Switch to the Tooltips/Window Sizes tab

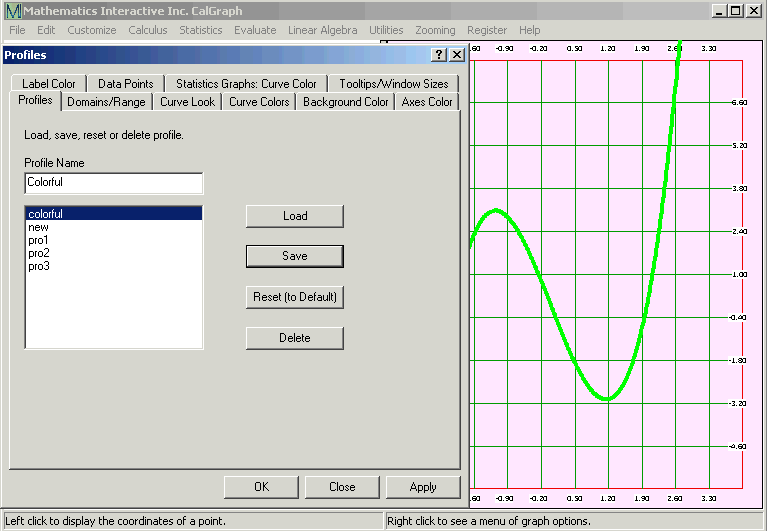(x=394, y=84)
